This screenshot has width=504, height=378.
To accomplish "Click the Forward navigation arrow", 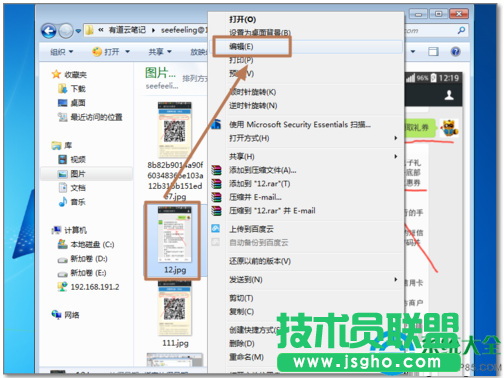I will 66,31.
